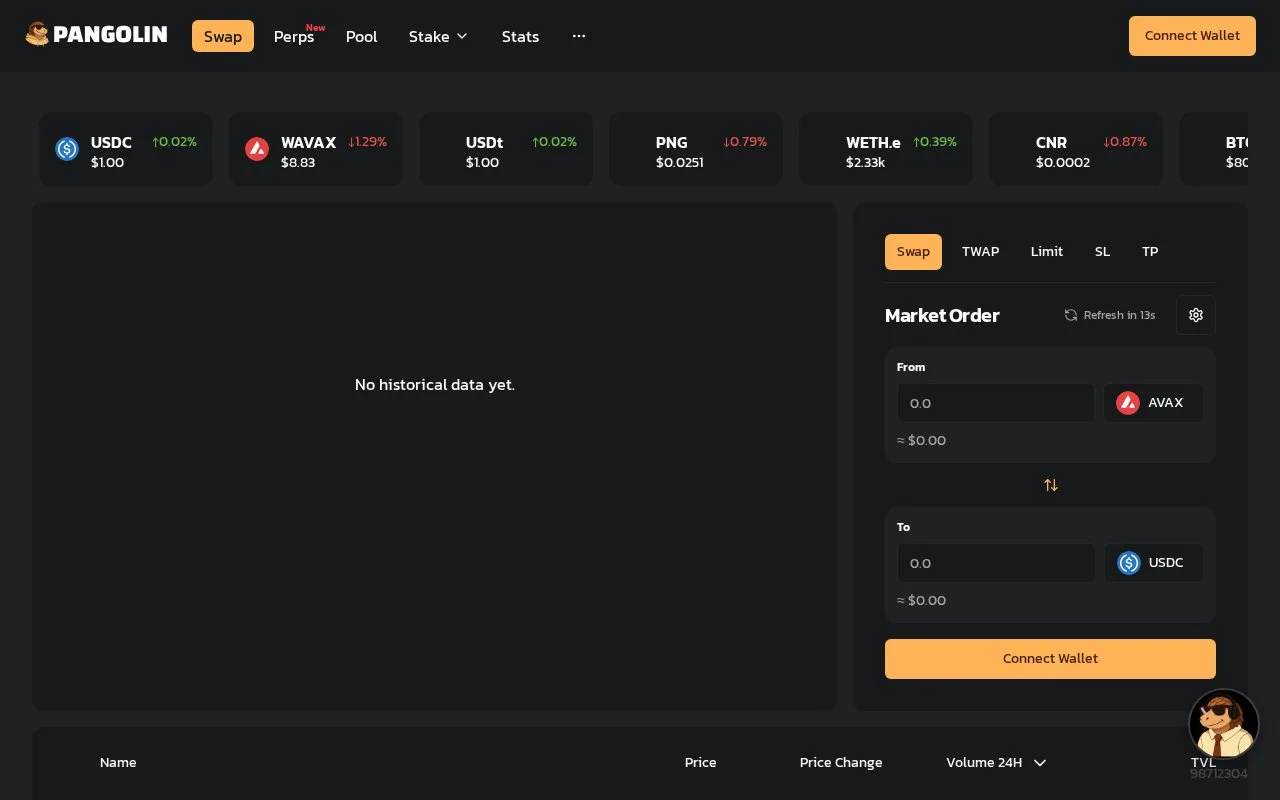The height and width of the screenshot is (800, 1280).
Task: Click the From amount input field
Action: tap(995, 403)
